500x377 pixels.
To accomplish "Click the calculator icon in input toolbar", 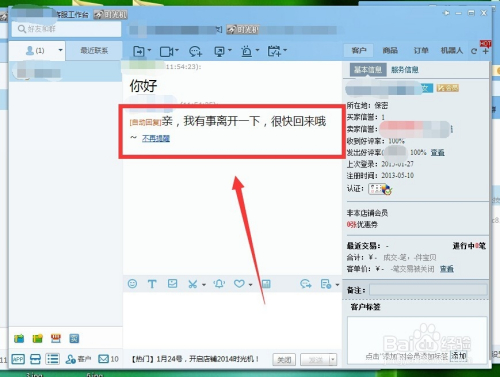I will [x=266, y=284].
